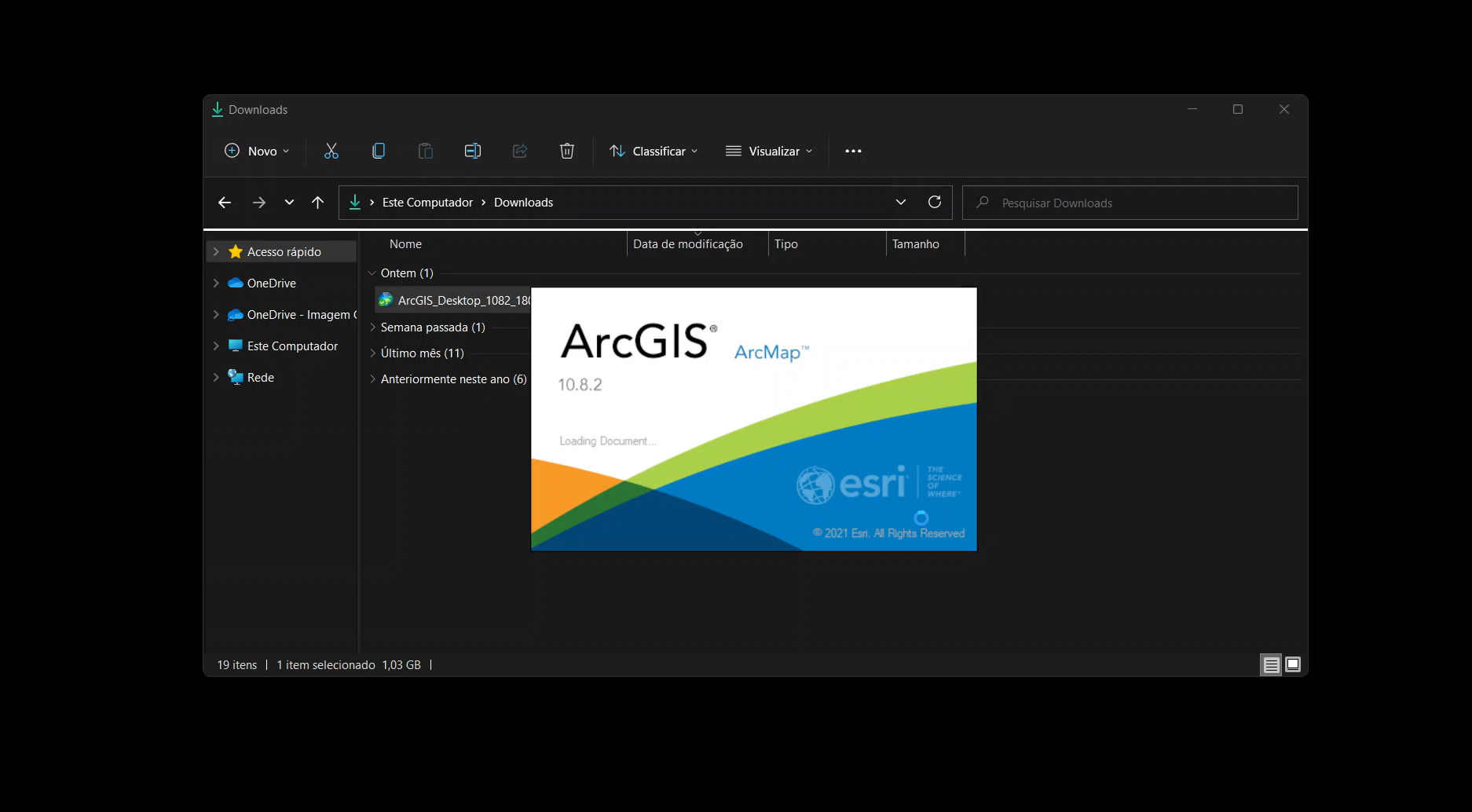Image resolution: width=1472 pixels, height=812 pixels.
Task: Switch to details view in the status bar
Action: pos(1270,664)
